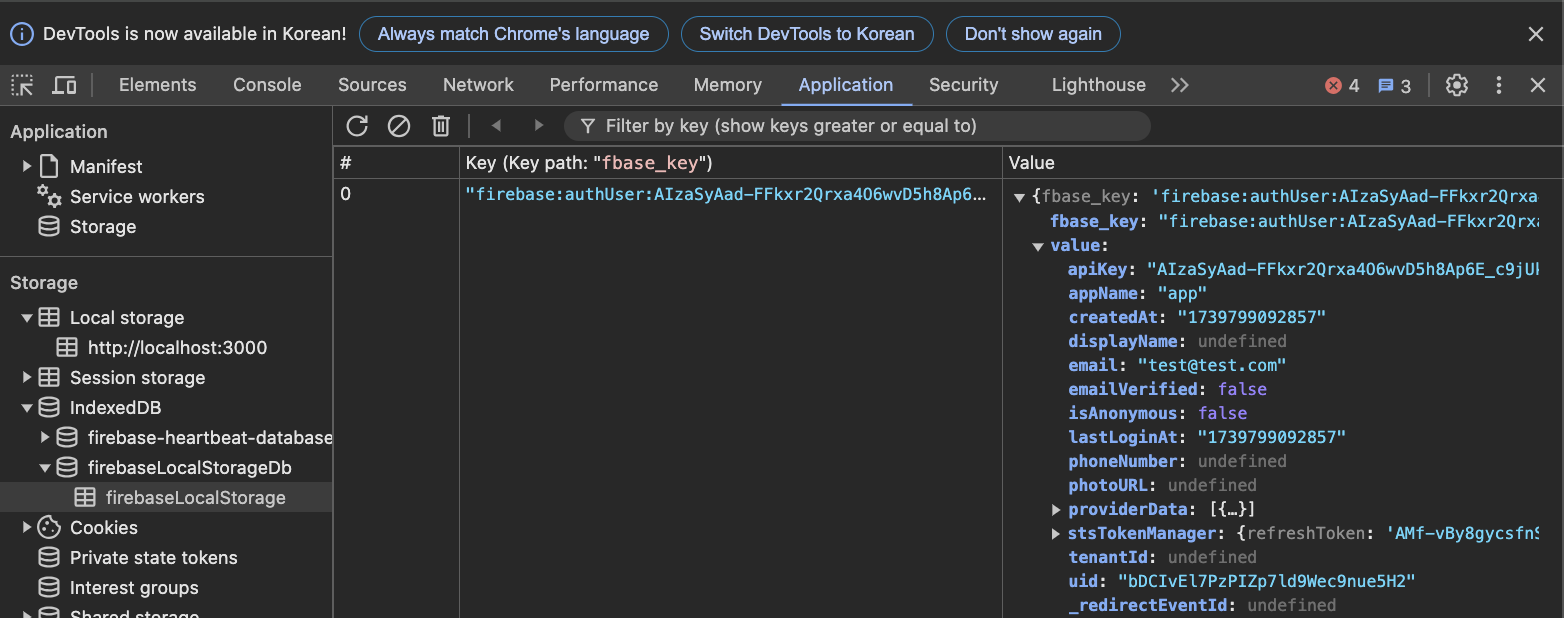Click the Value column header
Image resolution: width=1564 pixels, height=618 pixels.
[1283, 162]
